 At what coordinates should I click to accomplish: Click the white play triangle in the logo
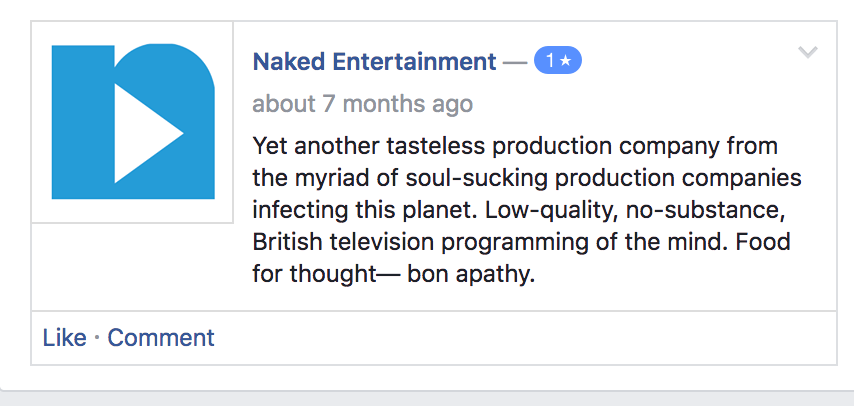(x=143, y=133)
